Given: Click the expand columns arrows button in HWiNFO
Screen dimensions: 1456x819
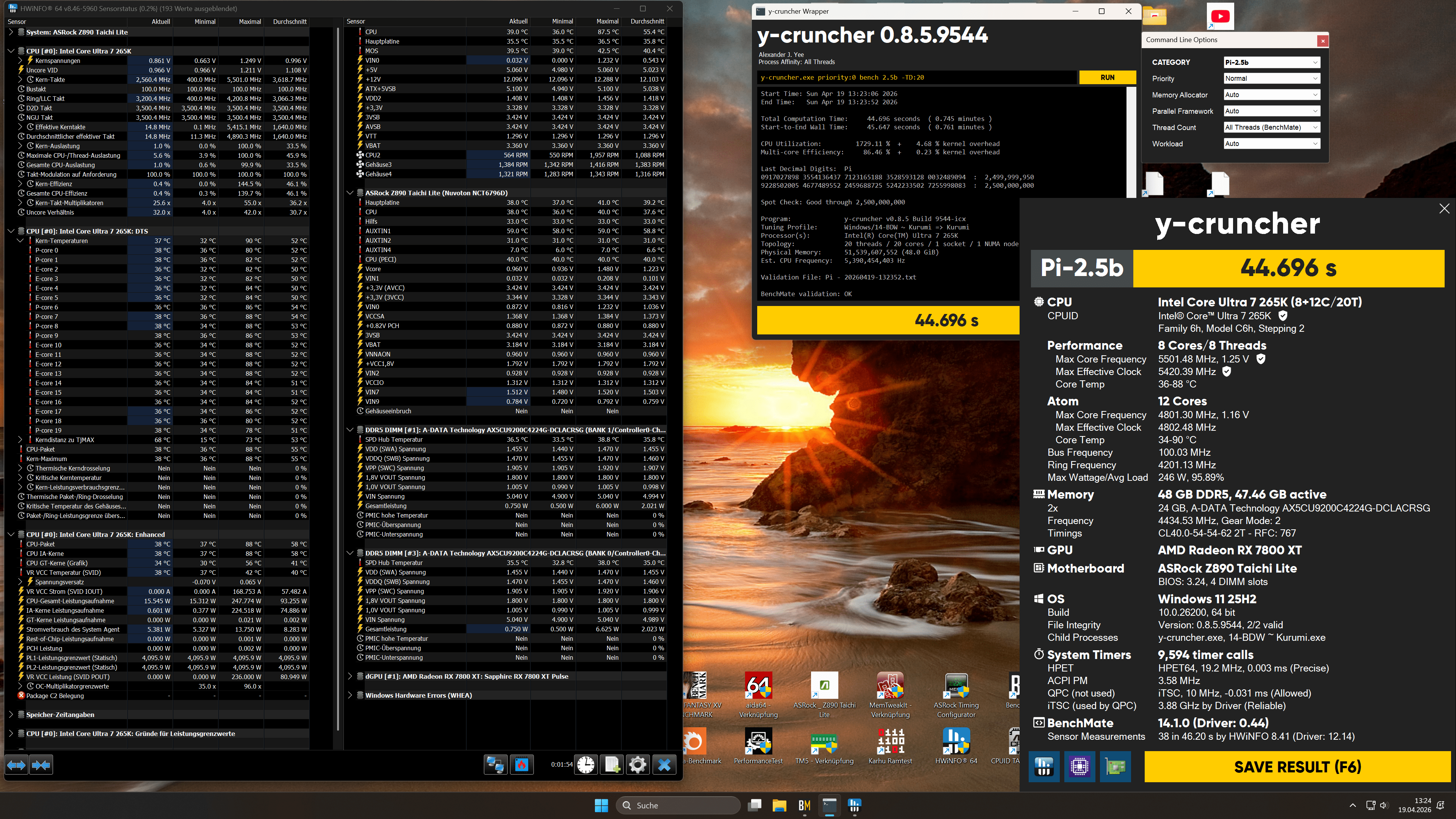Looking at the screenshot, I should 16,765.
